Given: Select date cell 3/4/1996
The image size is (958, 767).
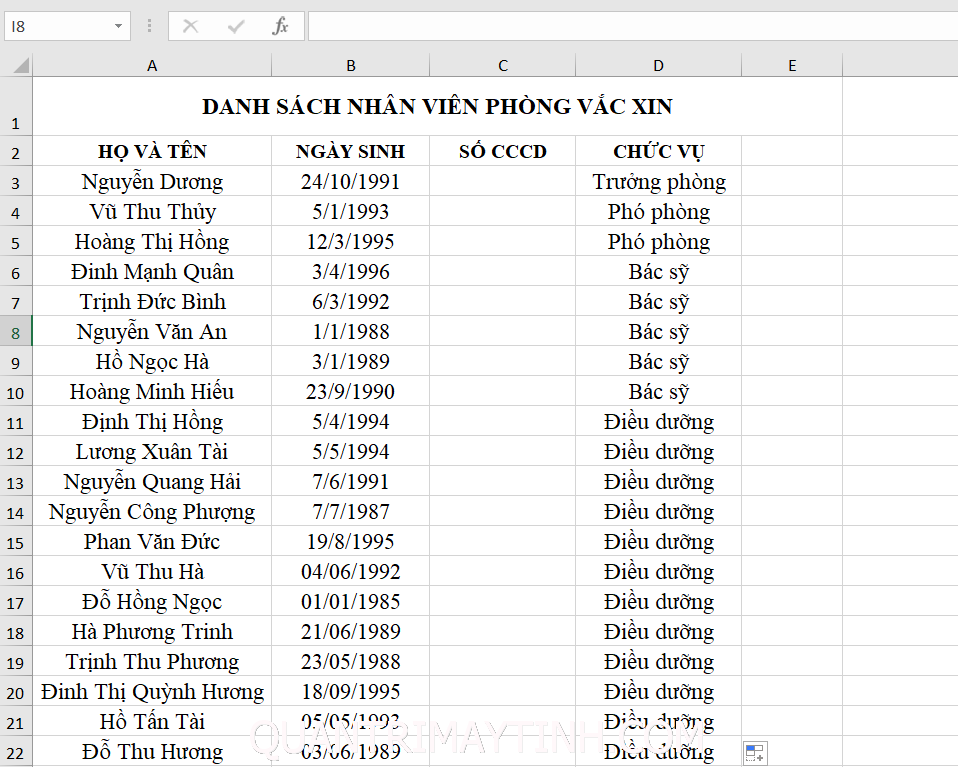Looking at the screenshot, I should [351, 271].
